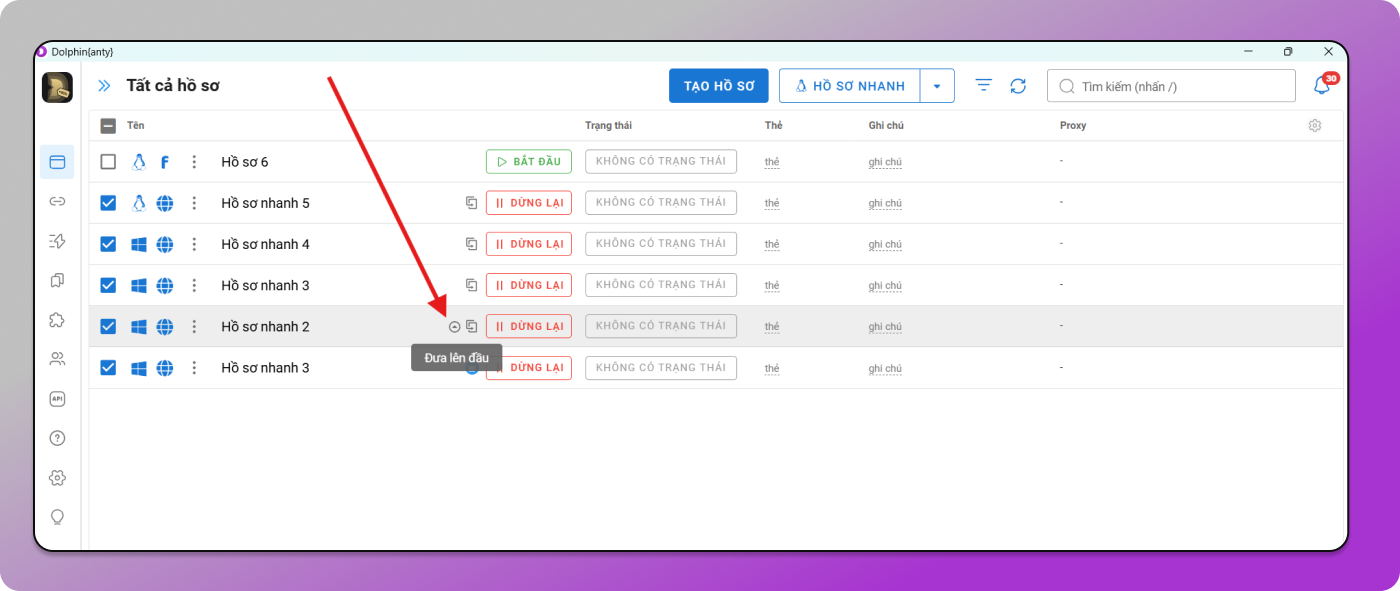The width and height of the screenshot is (1400, 591).
Task: Check the Hồ sơ 6 checkbox
Action: pos(109,162)
